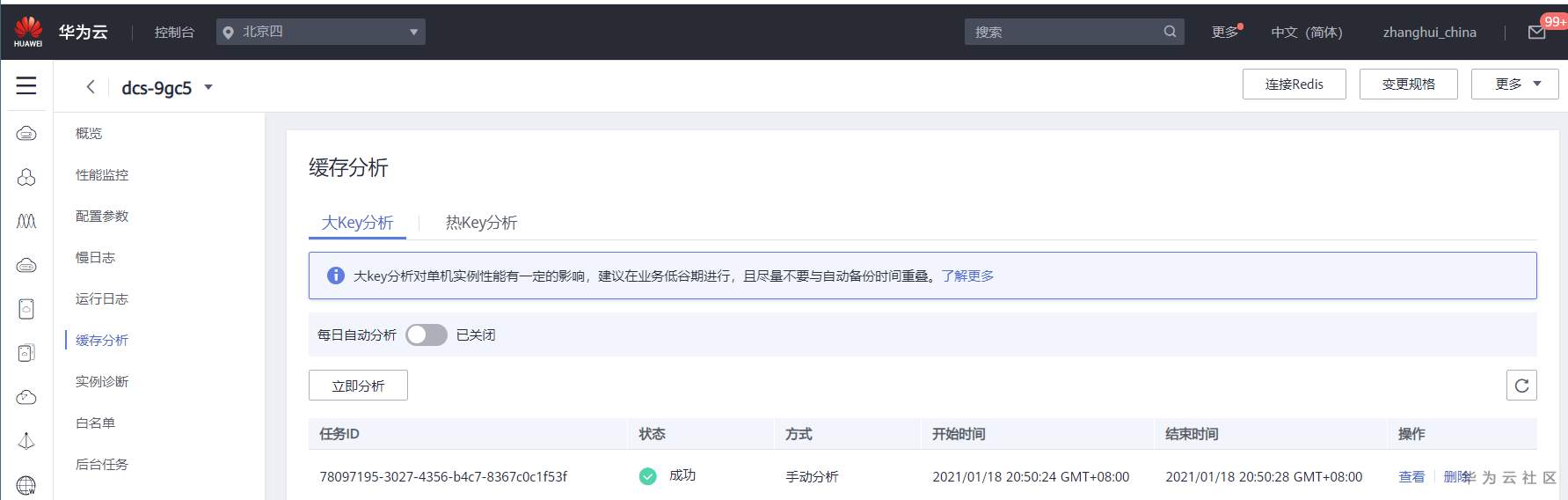Image resolution: width=1568 pixels, height=500 pixels.
Task: Click the back arrow beside dcs-9gc5
Action: (x=90, y=86)
